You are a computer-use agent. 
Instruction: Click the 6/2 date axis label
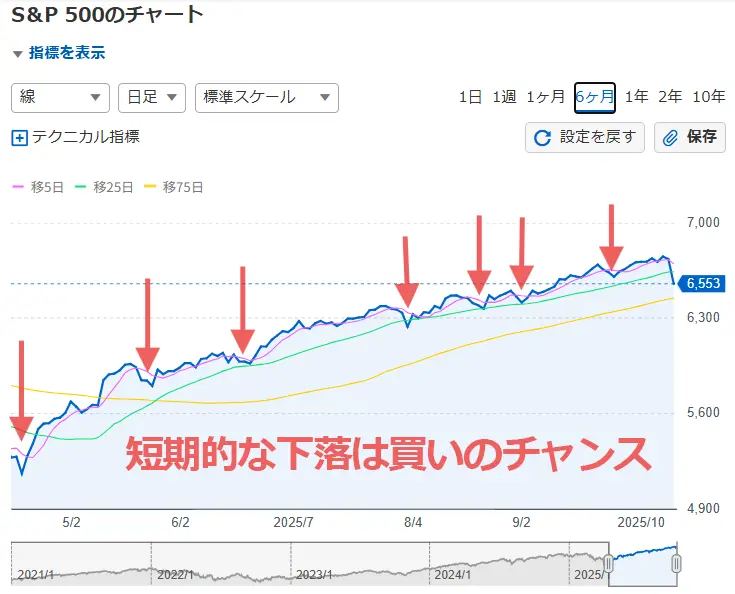tap(180, 522)
